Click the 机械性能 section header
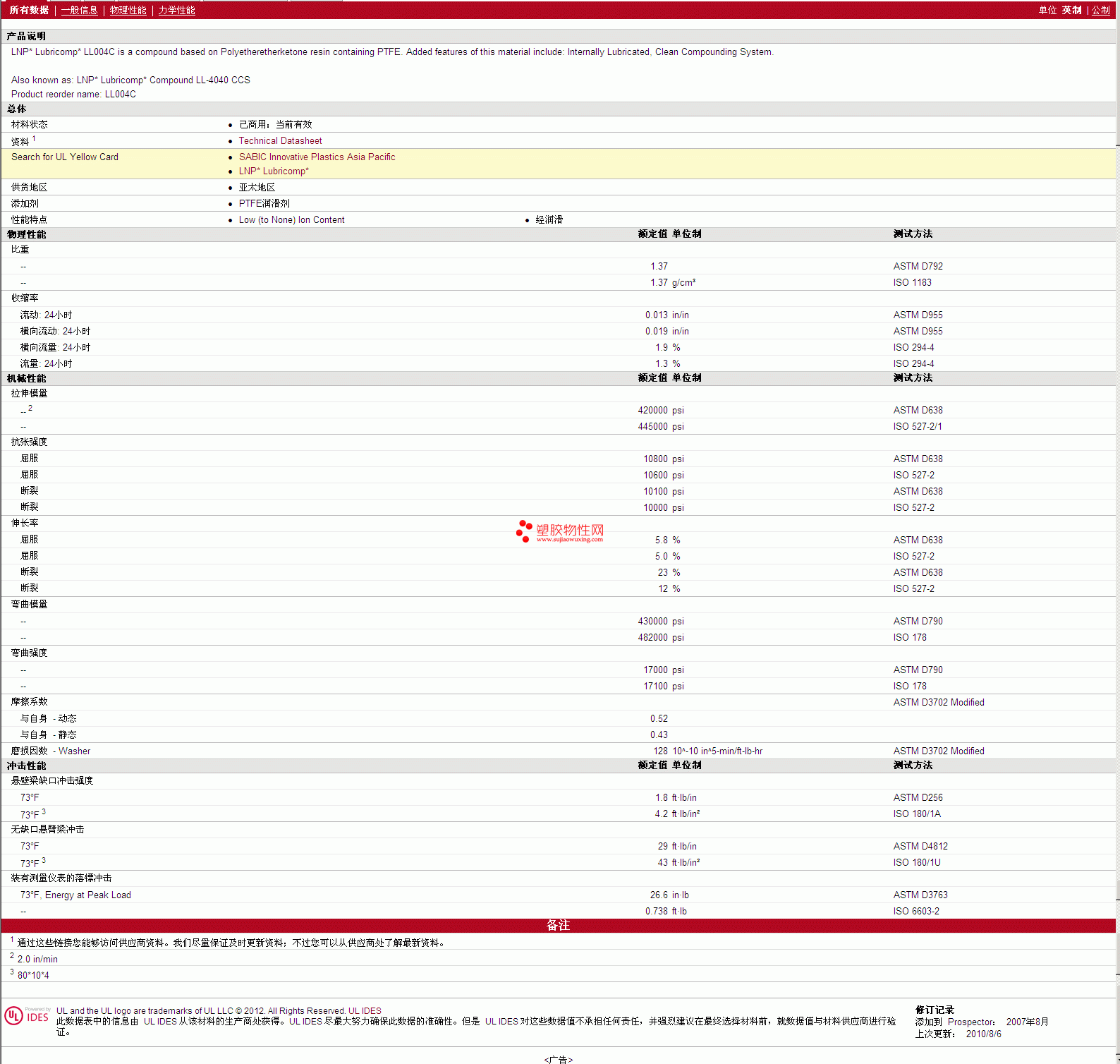1120x1064 pixels. click(26, 378)
